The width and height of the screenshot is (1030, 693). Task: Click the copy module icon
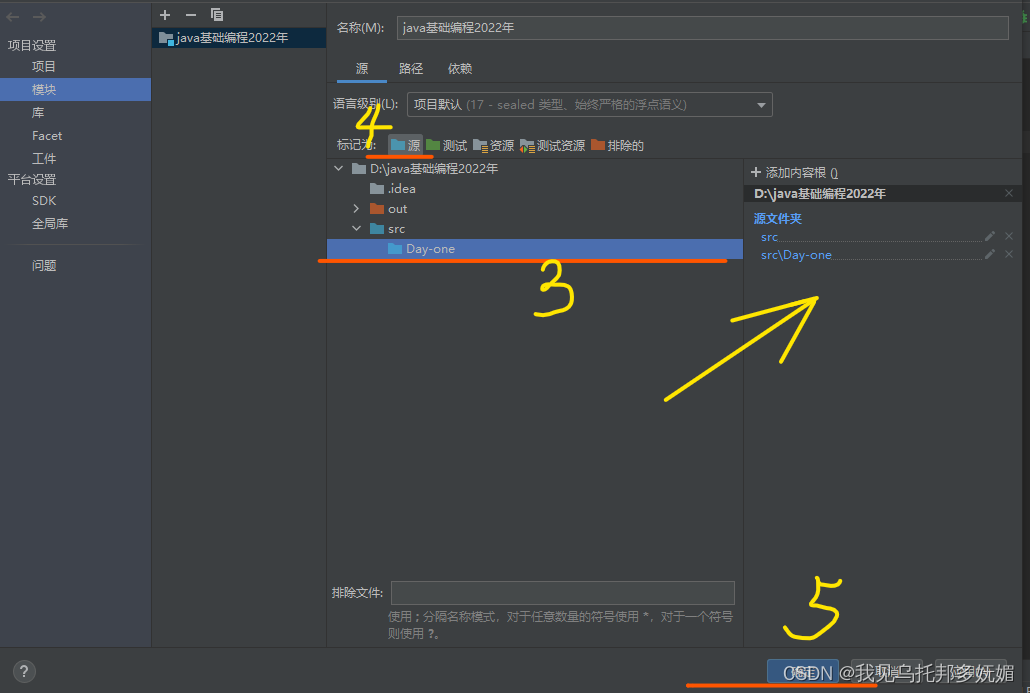217,14
